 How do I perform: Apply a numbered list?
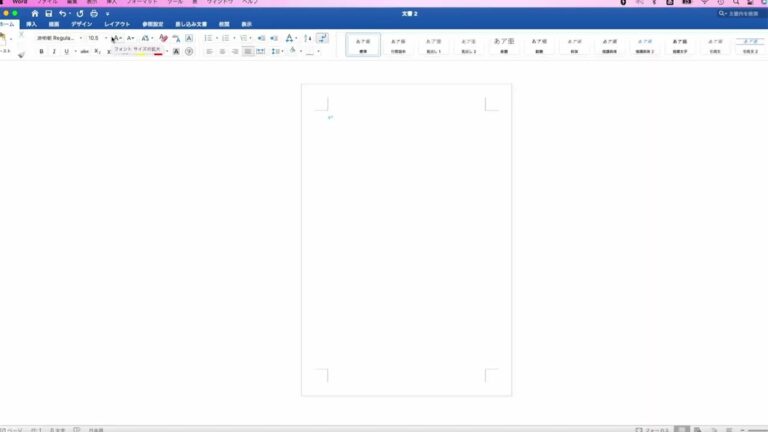(x=225, y=38)
